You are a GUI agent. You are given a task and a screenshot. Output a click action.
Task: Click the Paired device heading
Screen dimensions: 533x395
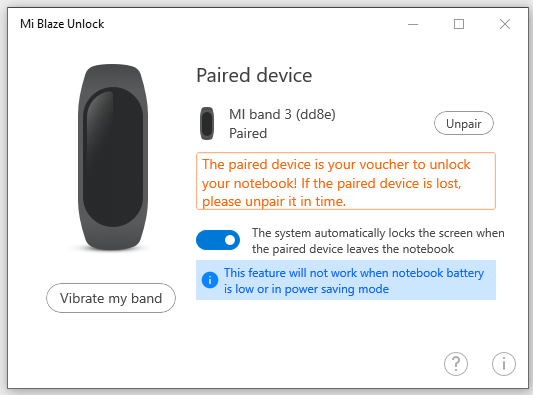pyautogui.click(x=254, y=75)
